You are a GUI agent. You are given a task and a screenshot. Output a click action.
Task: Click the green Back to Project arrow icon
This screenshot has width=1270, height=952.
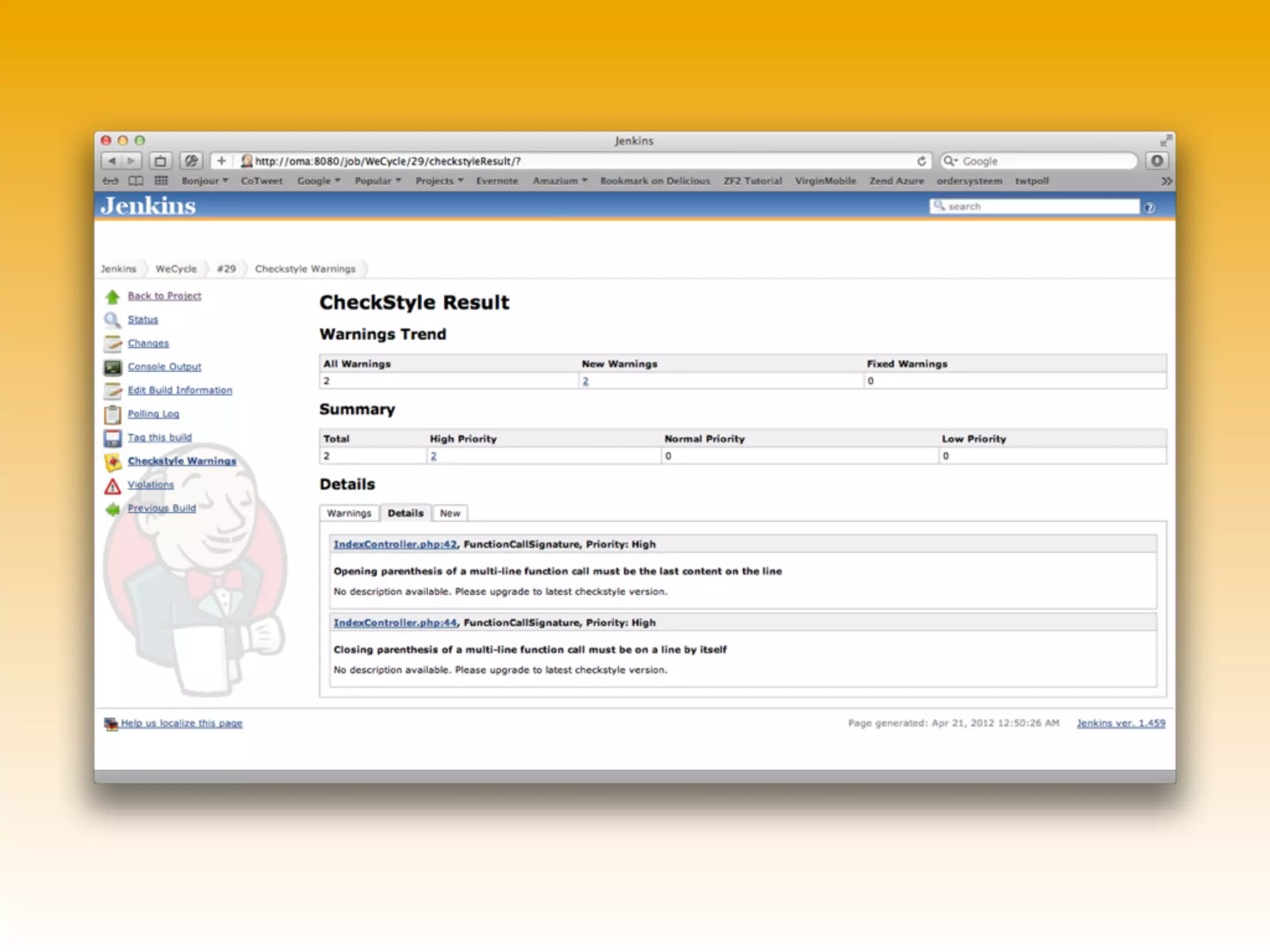click(112, 297)
